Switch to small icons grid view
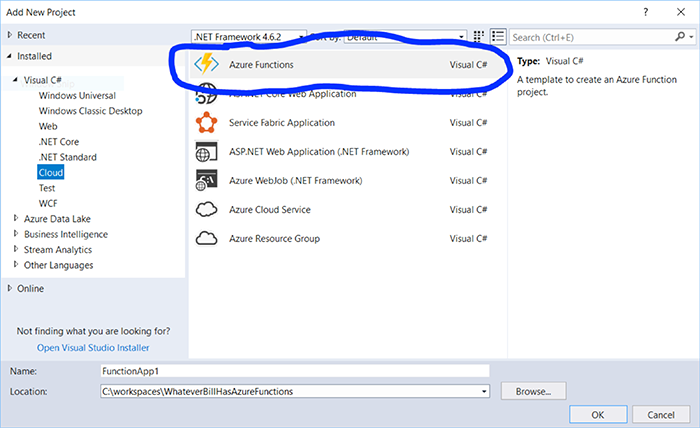 [479, 37]
